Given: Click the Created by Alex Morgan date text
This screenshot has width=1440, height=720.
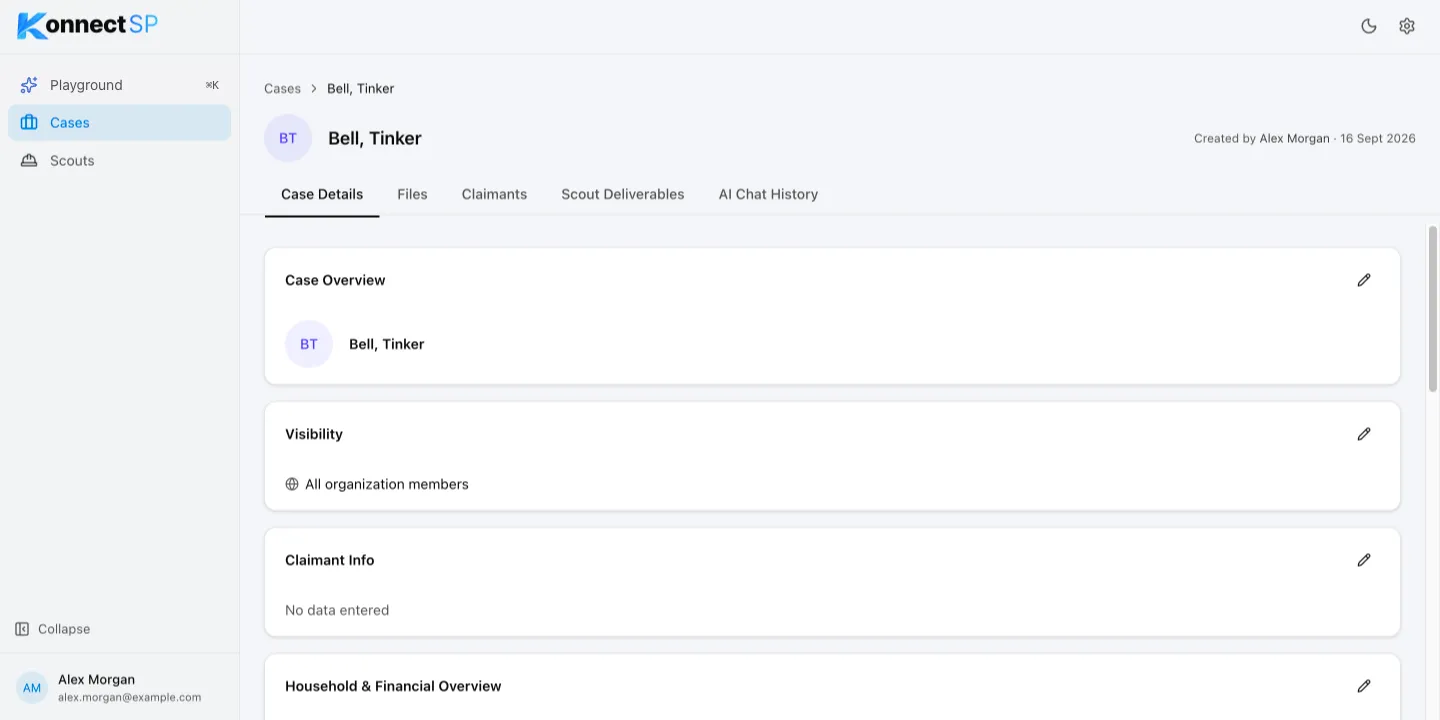Looking at the screenshot, I should click(x=1305, y=139).
